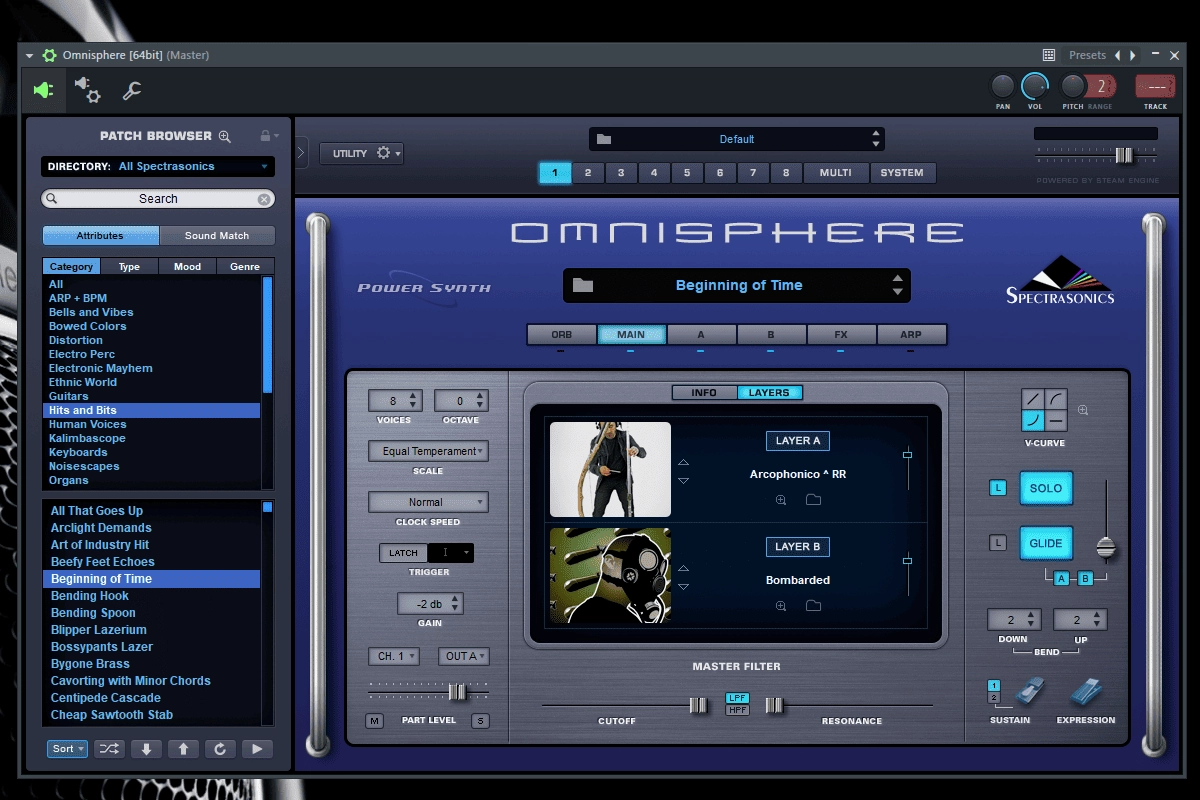
Task: Select the linear velocity curve shape
Action: click(x=1033, y=399)
